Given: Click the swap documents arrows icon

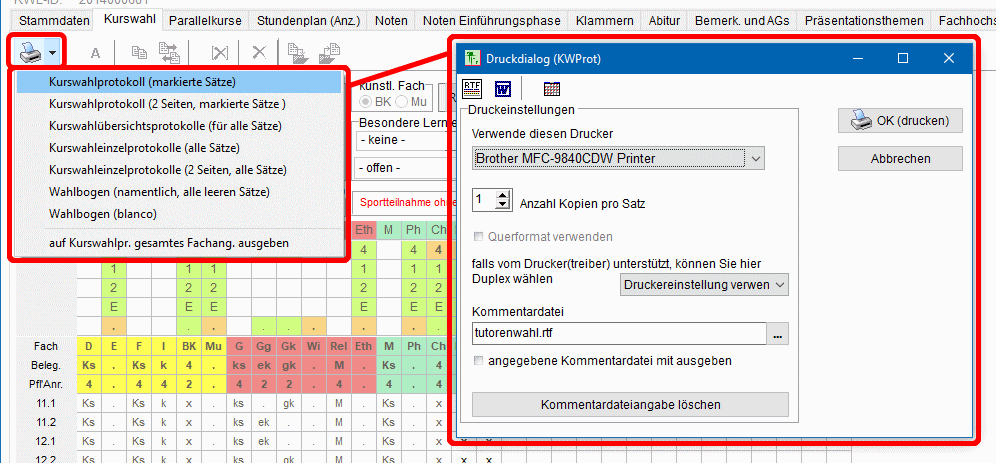Looking at the screenshot, I should click(x=169, y=53).
